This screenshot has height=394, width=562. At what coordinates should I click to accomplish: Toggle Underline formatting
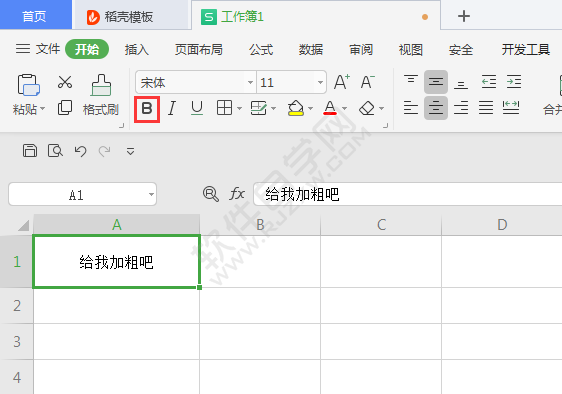tap(197, 108)
